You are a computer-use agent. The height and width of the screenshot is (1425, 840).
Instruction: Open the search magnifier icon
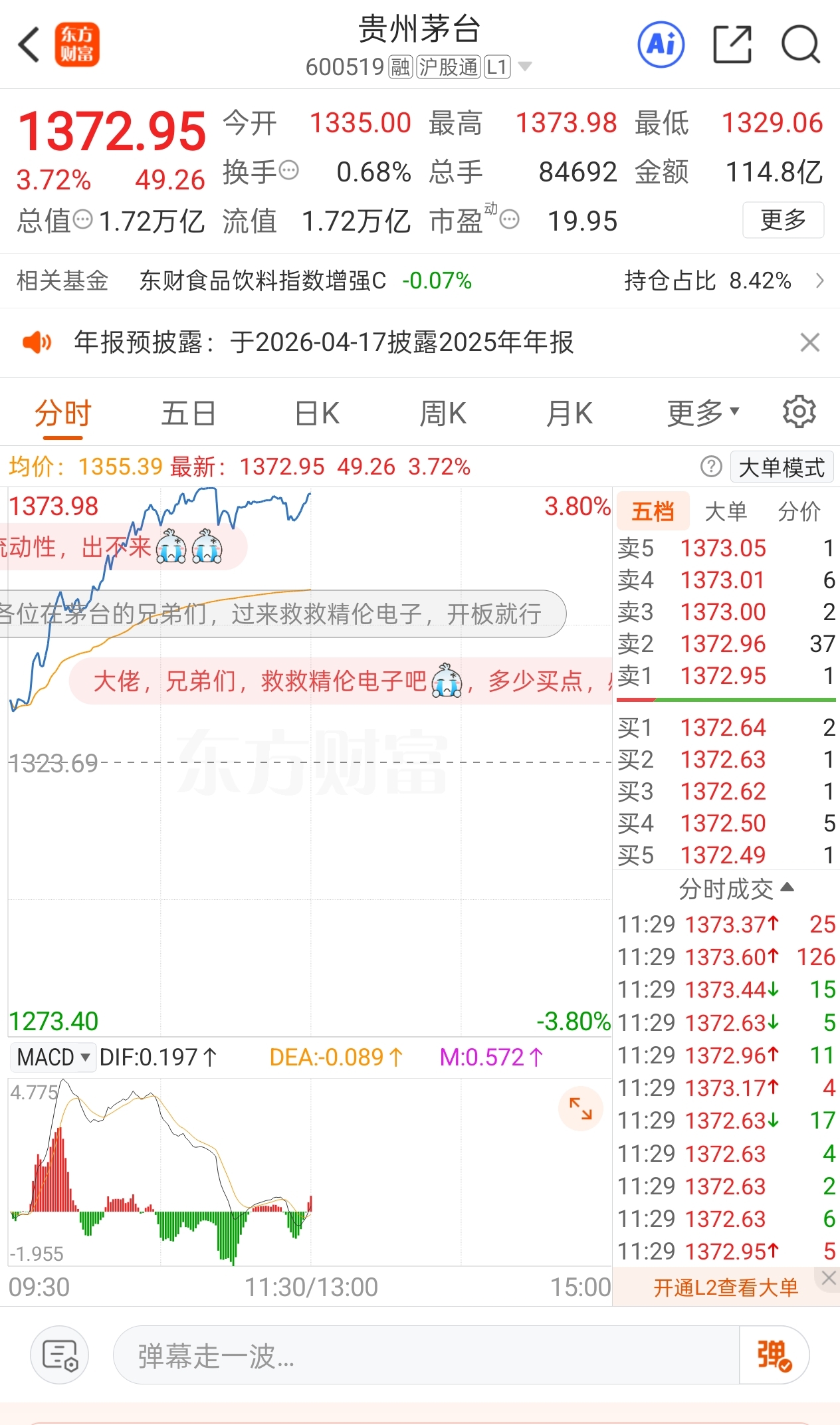pos(800,45)
